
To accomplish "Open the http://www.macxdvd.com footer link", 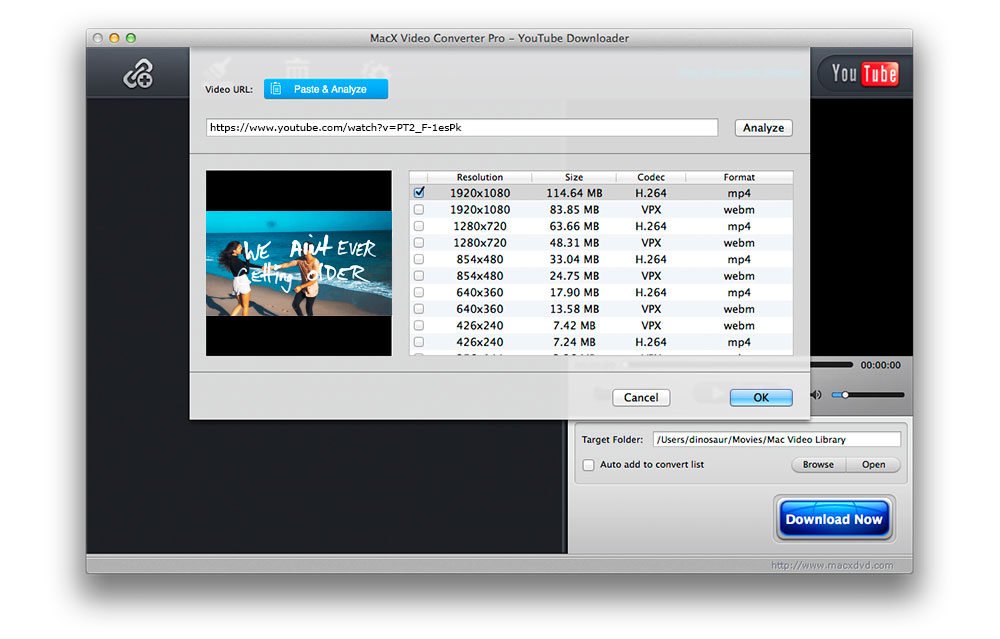I will coord(832,565).
